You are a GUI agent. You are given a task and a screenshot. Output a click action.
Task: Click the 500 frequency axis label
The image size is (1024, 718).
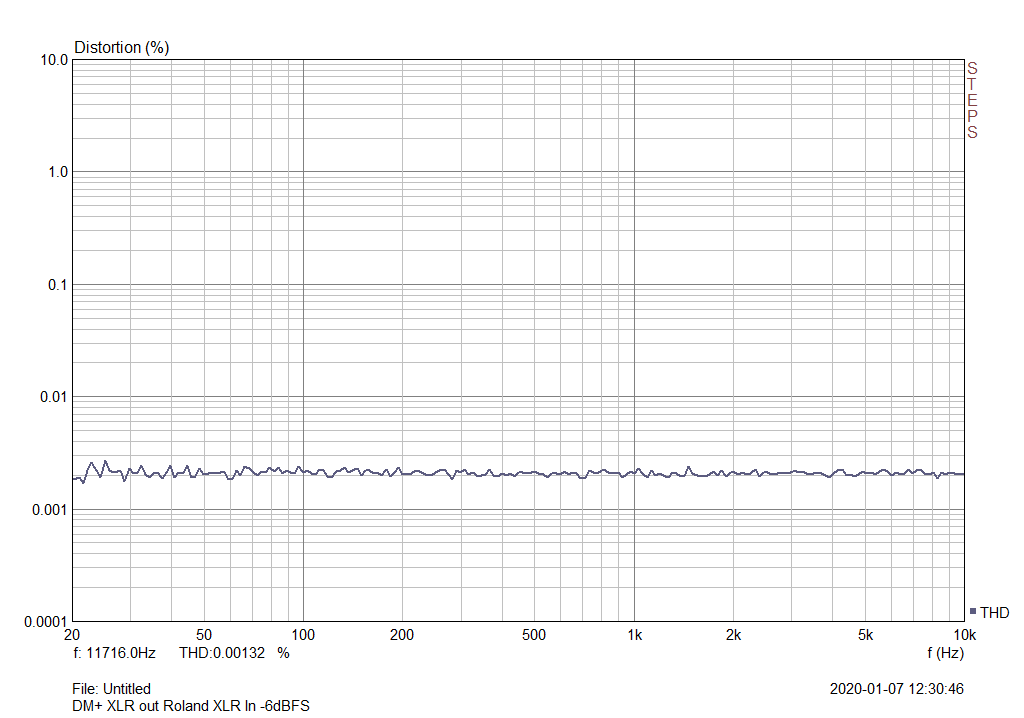(534, 635)
